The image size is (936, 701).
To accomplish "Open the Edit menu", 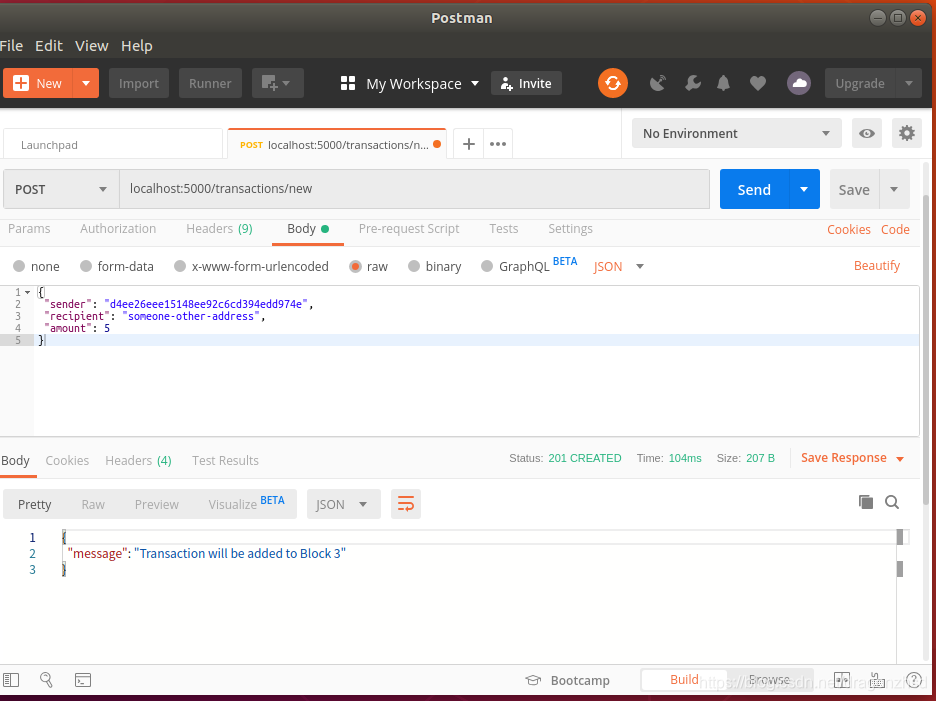I will [x=49, y=46].
